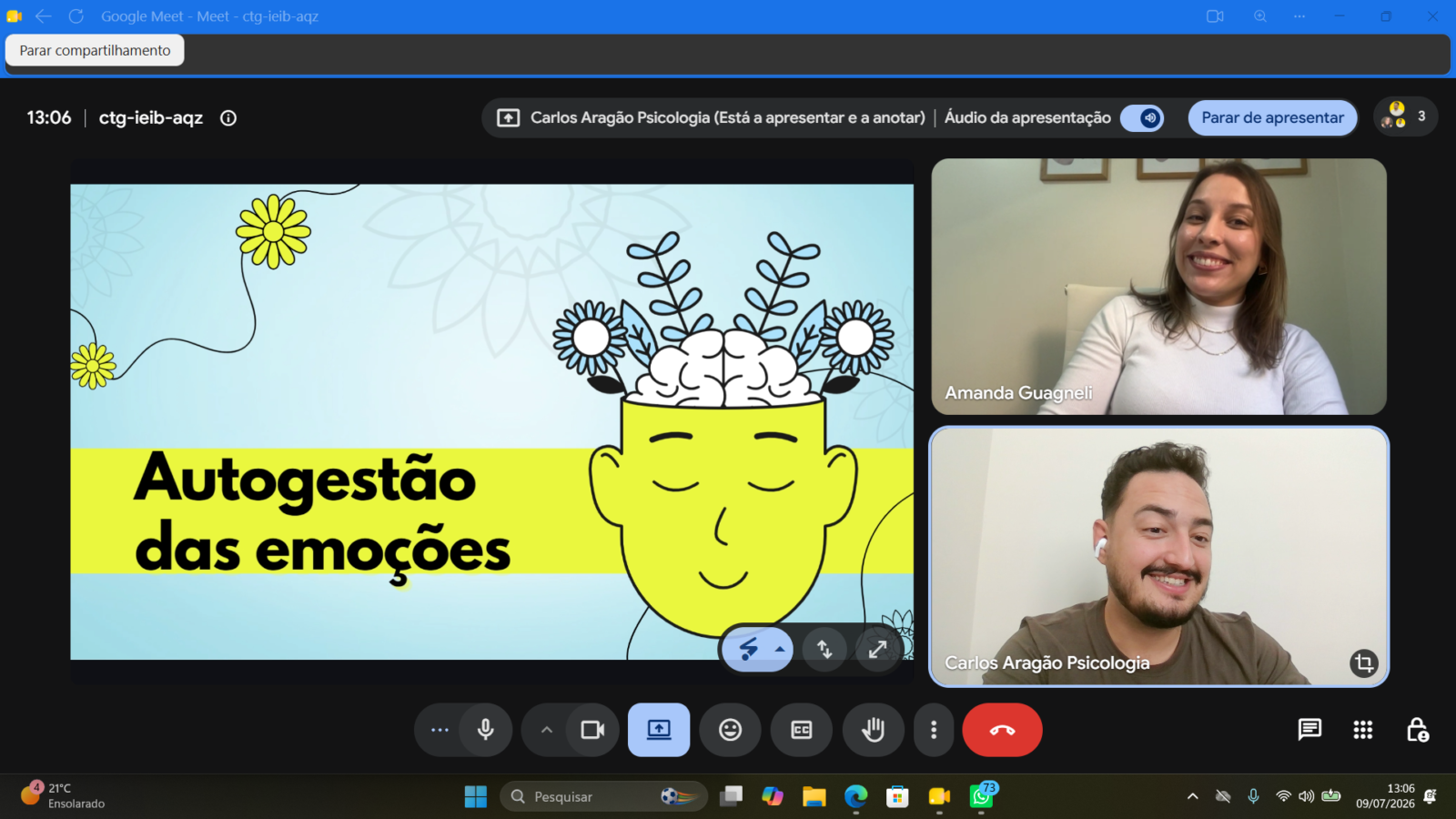Select Amanda Guagneli's video tile
1456x819 pixels.
pyautogui.click(x=1158, y=287)
